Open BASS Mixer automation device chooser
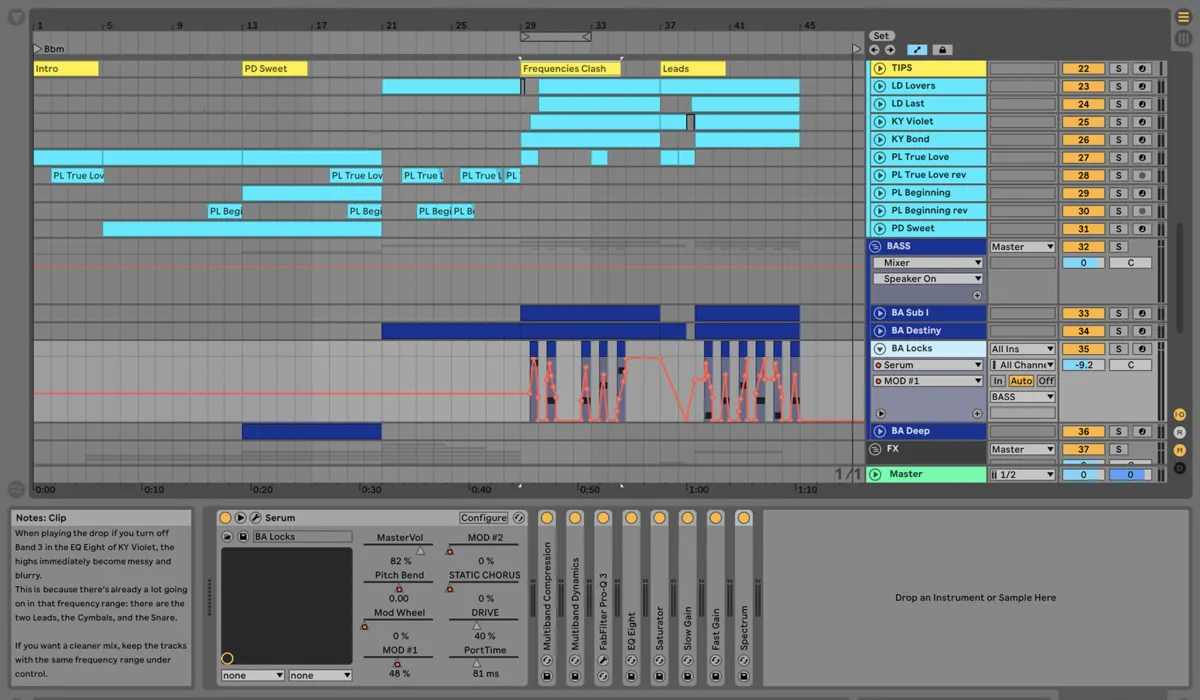This screenshot has width=1200, height=700. [927, 263]
